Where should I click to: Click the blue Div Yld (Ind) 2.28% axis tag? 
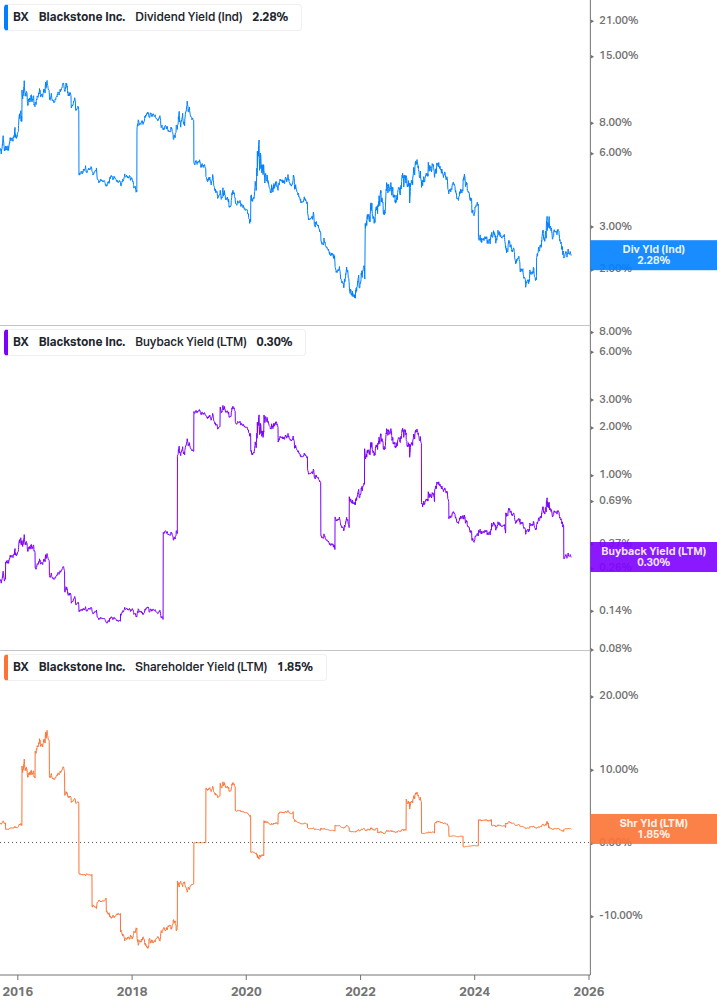[x=654, y=255]
